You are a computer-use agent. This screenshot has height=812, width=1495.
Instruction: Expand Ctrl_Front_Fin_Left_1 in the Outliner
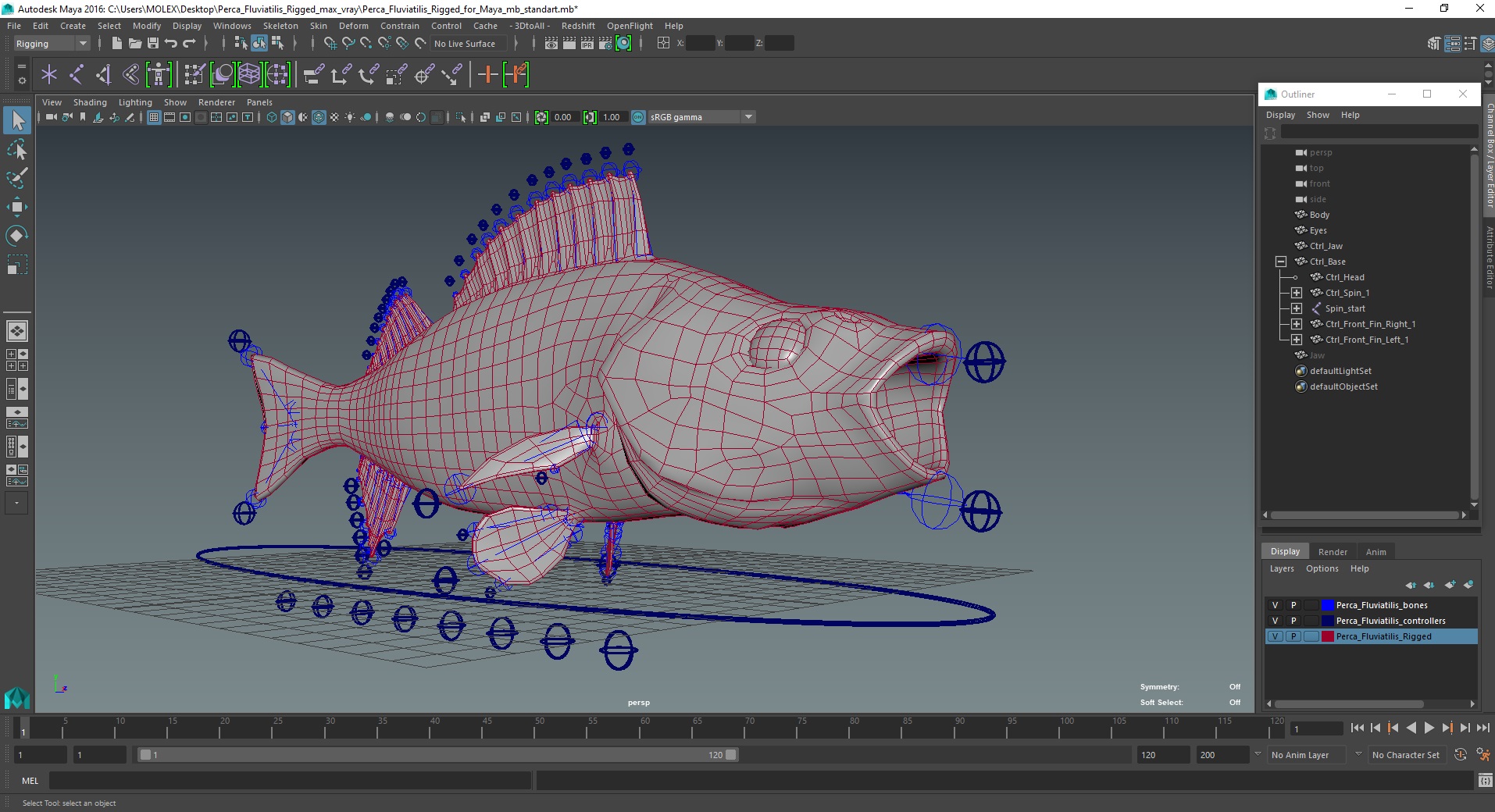tap(1297, 340)
